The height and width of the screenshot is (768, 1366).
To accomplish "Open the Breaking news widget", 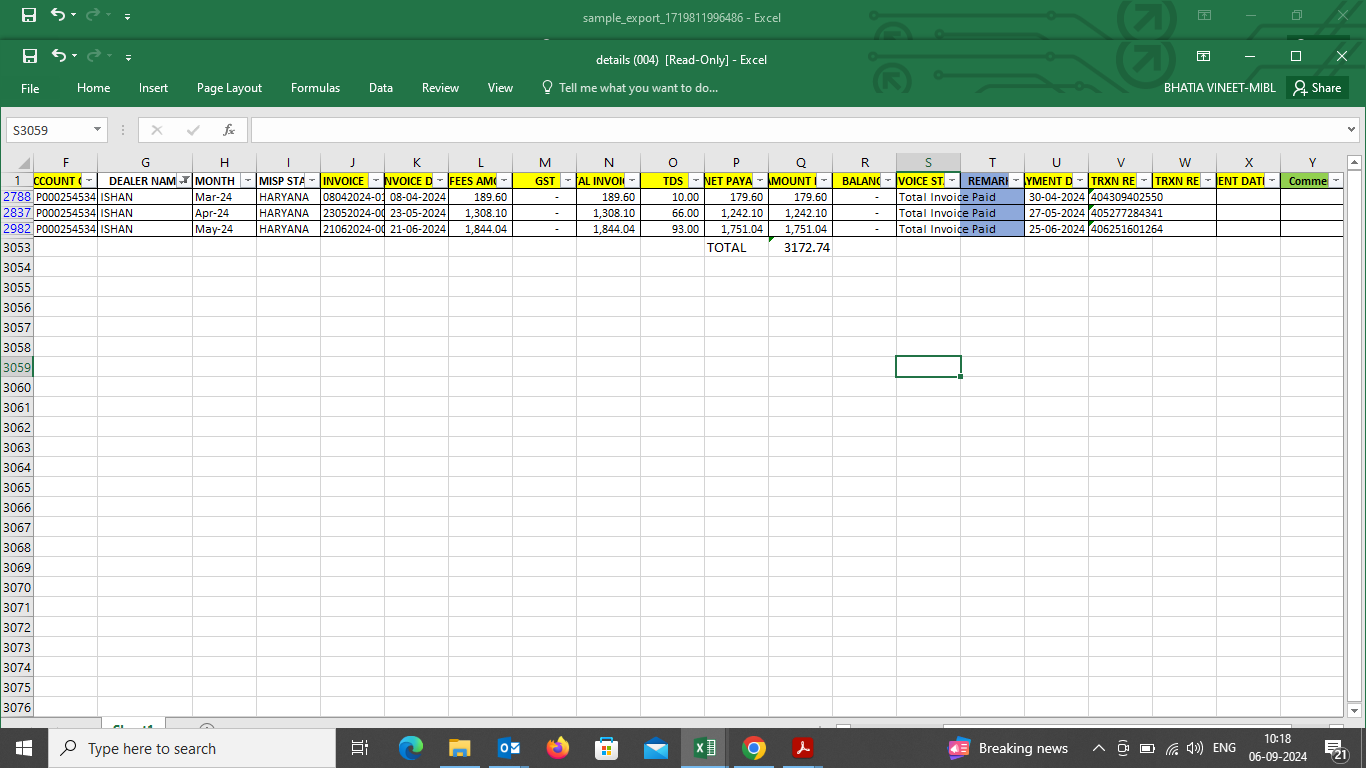I will (1008, 748).
